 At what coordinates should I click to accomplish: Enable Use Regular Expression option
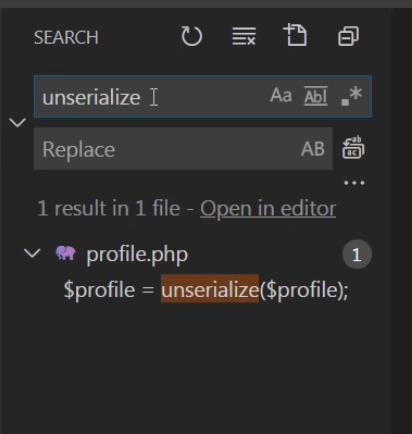(x=352, y=96)
